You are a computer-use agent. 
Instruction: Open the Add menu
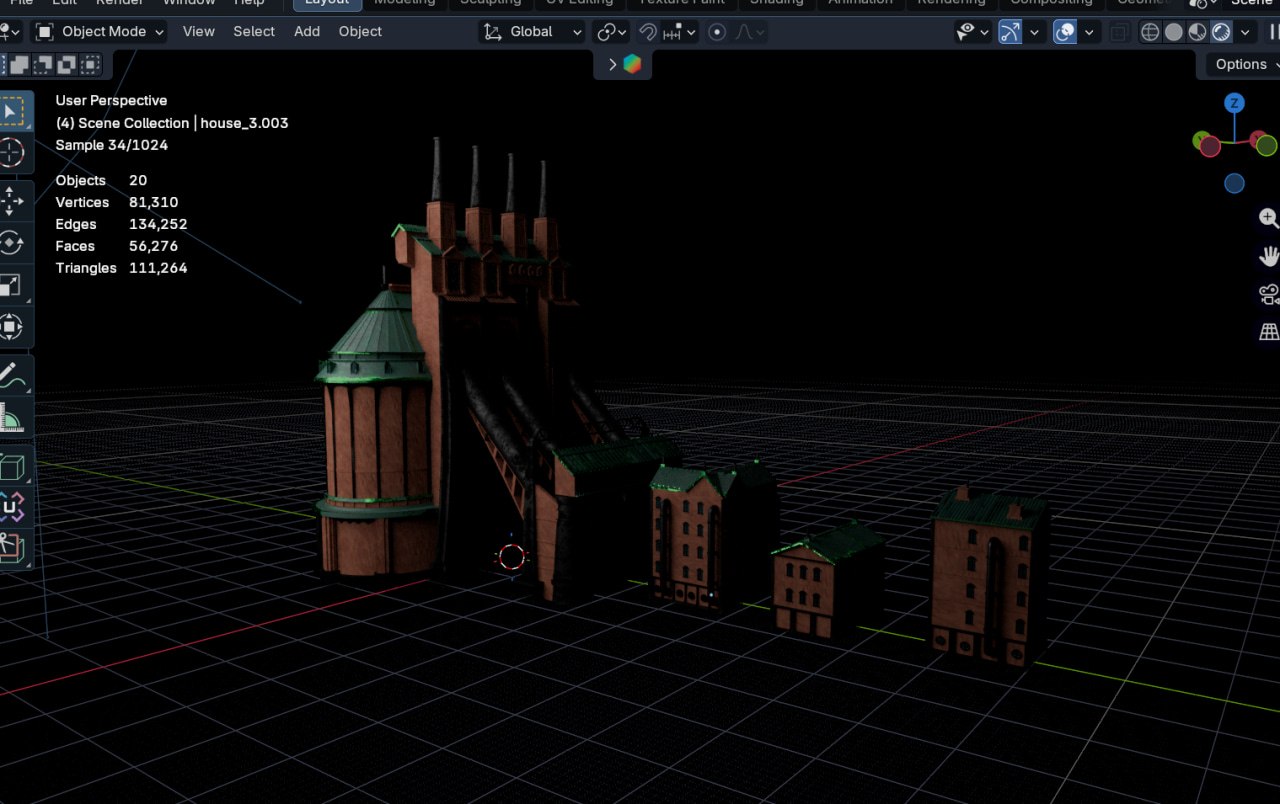coord(307,32)
